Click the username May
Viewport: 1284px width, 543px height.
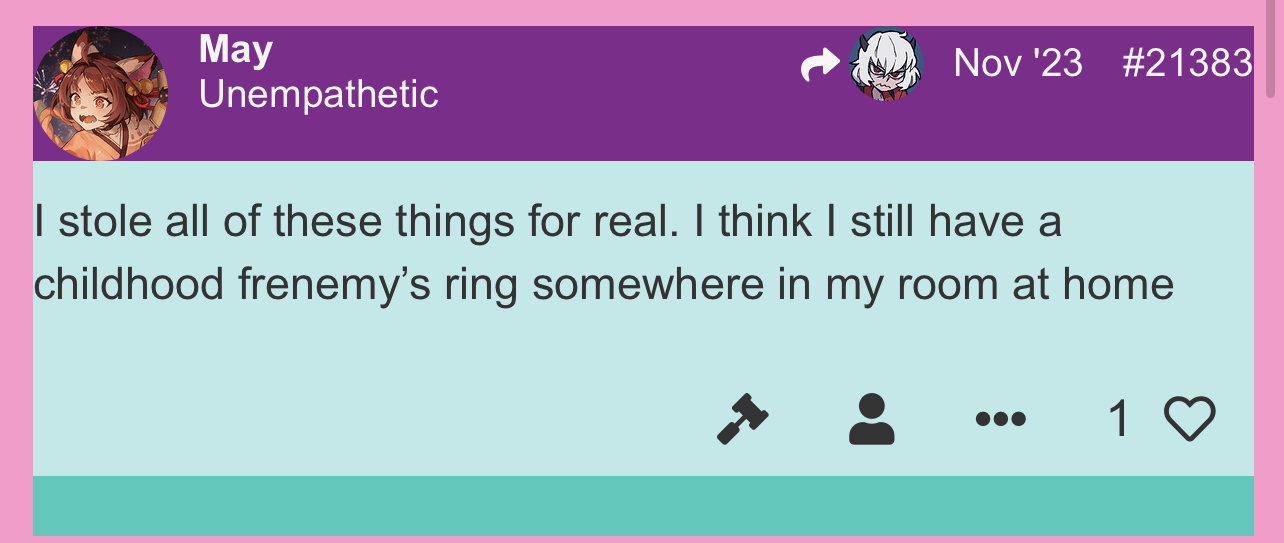click(x=236, y=49)
